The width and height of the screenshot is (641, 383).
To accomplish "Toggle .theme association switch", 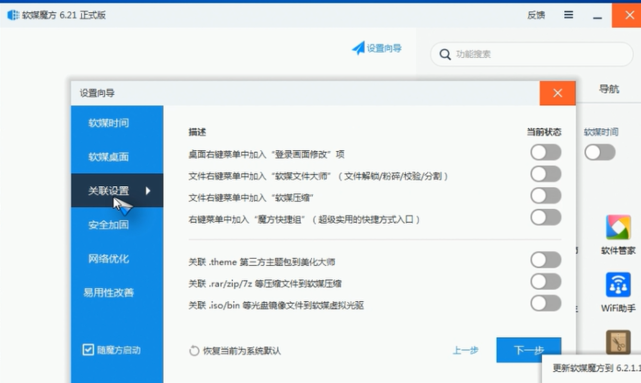I will [546, 260].
